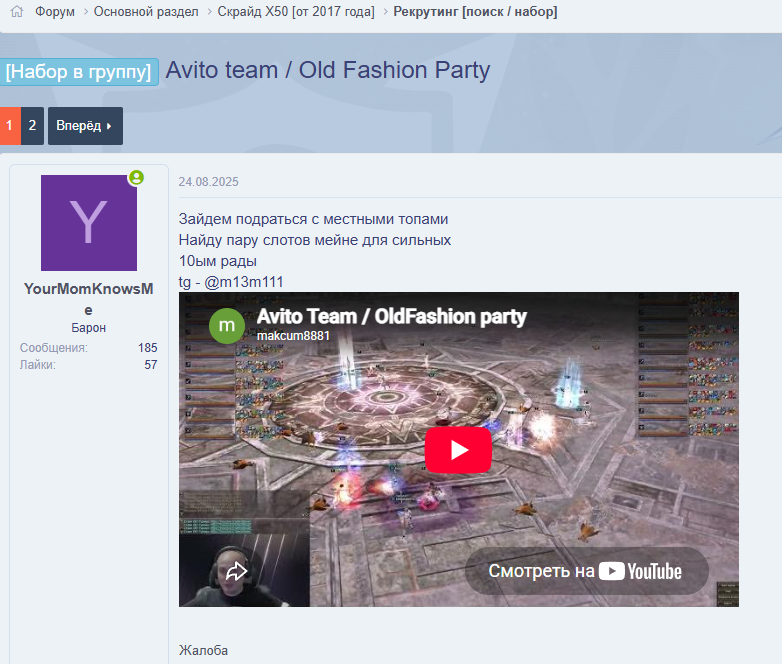This screenshot has width=782, height=664.
Task: Click the tg - @m13m111 contact text
Action: (231, 282)
